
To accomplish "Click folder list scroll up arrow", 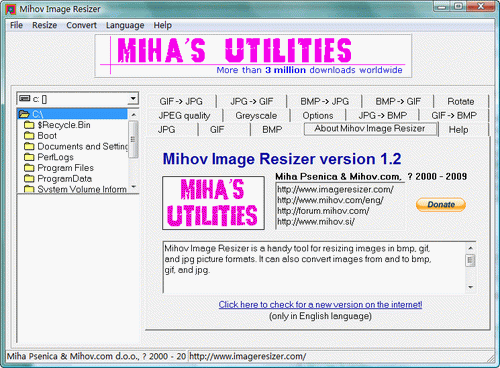I will pyautogui.click(x=133, y=114).
